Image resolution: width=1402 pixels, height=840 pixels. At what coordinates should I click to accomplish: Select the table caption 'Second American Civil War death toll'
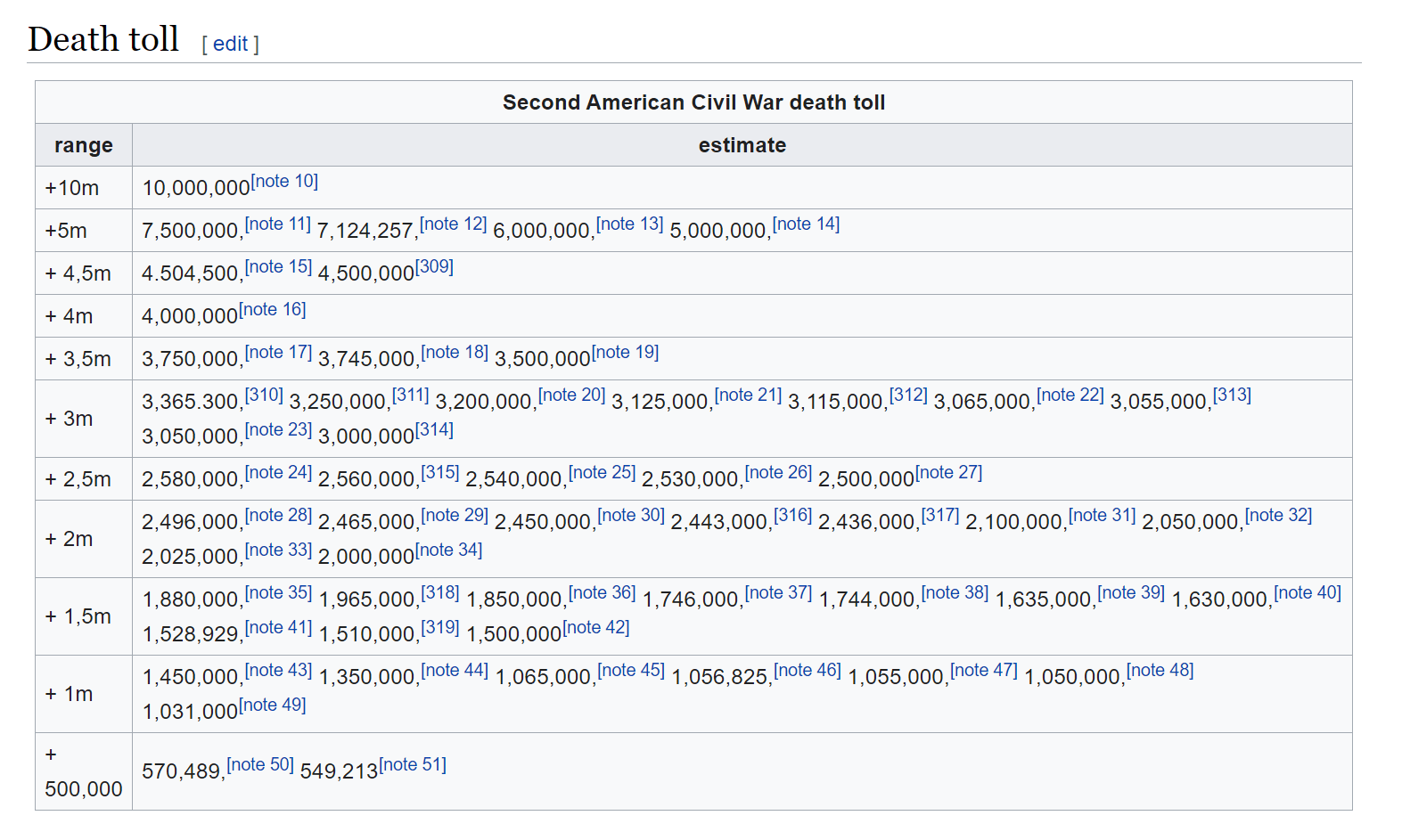point(693,102)
